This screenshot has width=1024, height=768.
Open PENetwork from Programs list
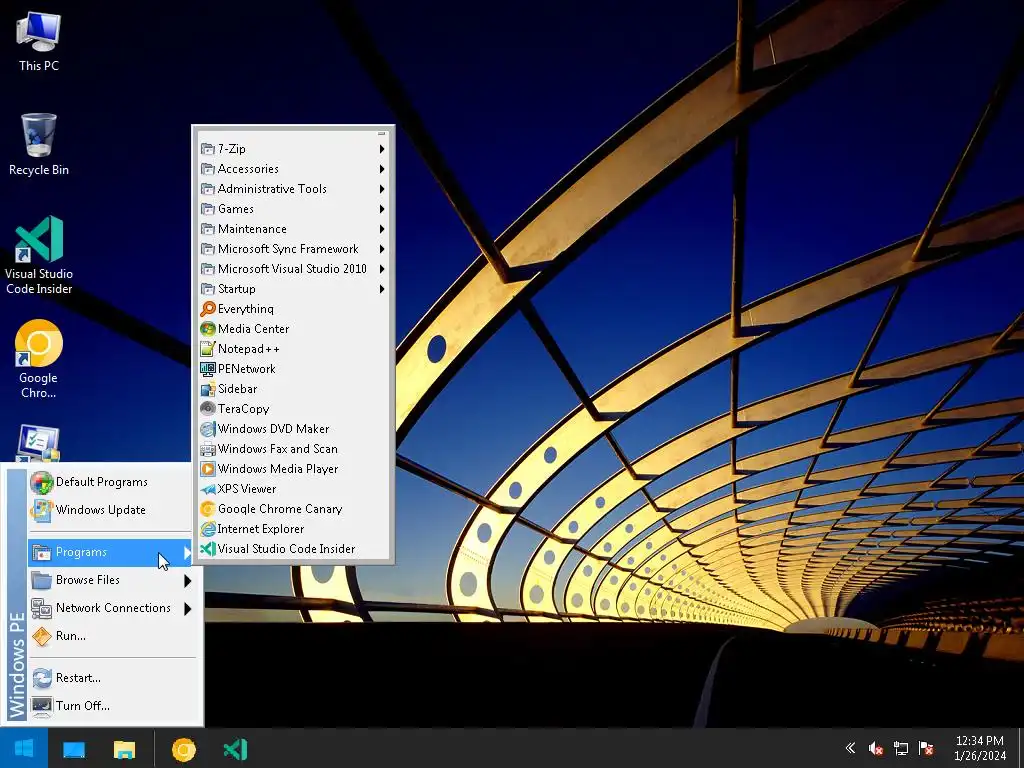(293, 369)
